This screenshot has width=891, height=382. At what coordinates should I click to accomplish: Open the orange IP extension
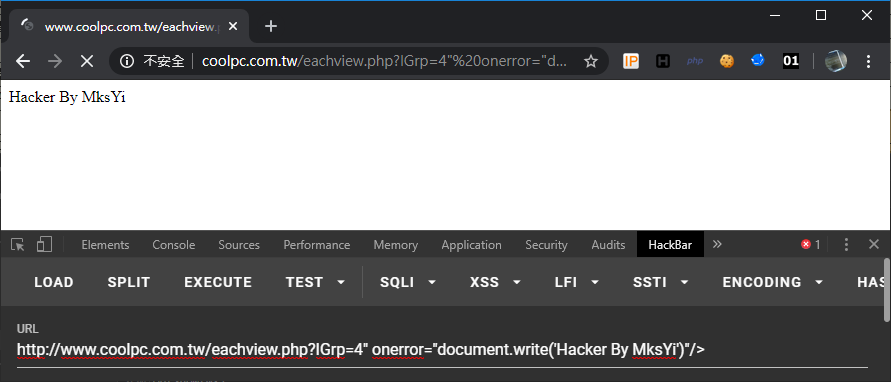tap(631, 61)
